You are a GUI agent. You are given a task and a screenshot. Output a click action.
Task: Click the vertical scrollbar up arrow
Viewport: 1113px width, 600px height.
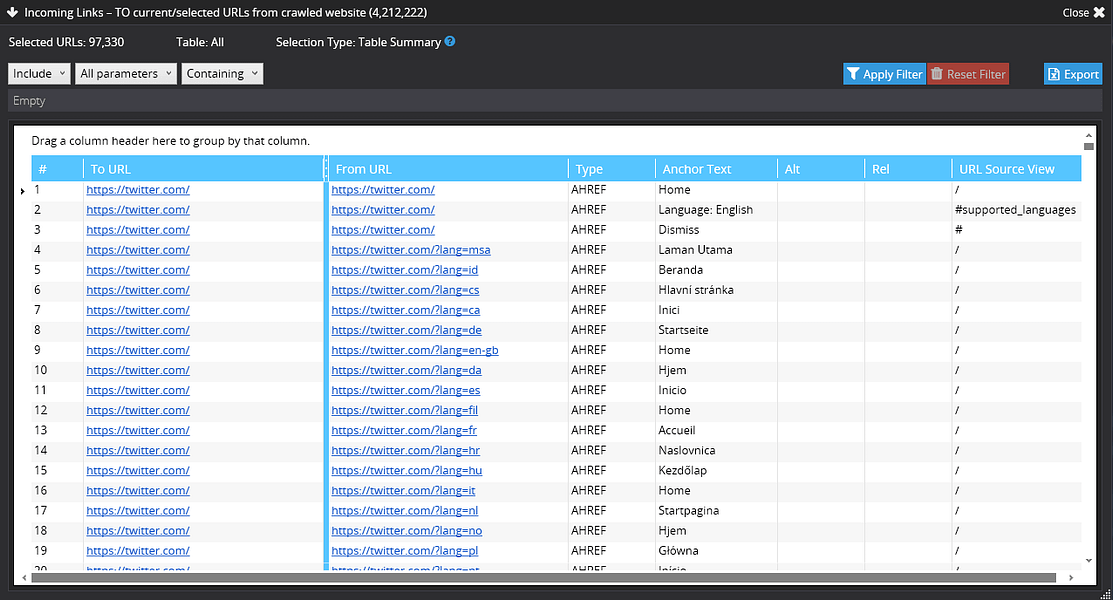[1089, 135]
